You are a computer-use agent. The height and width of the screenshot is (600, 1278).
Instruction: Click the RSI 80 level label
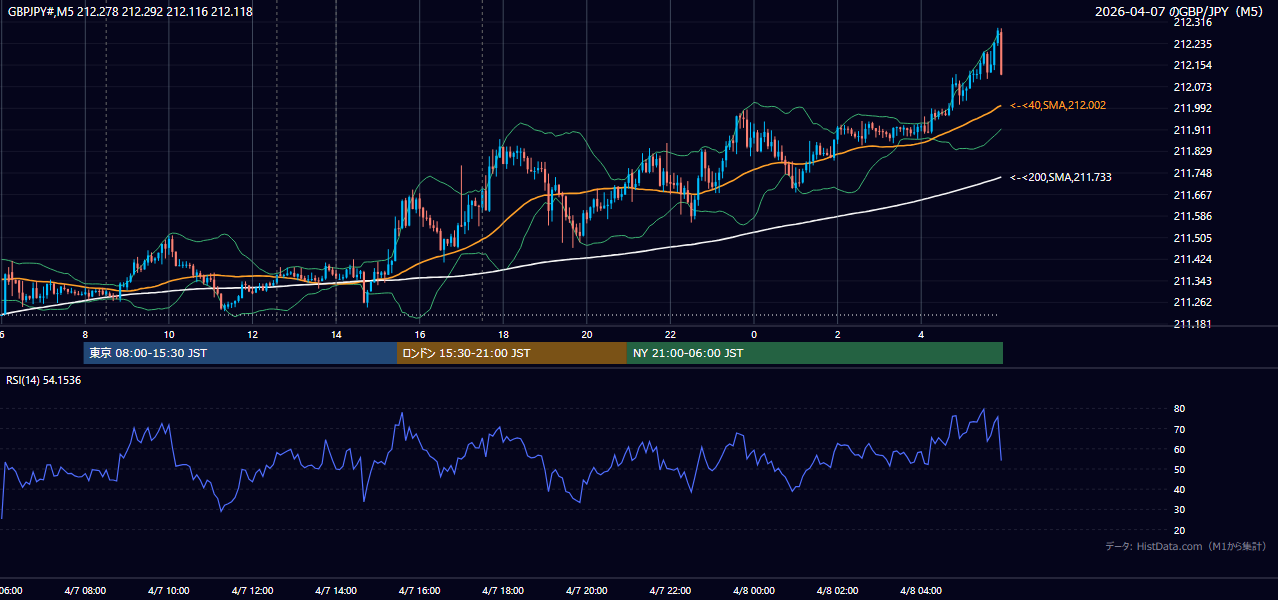pyautogui.click(x=1179, y=409)
